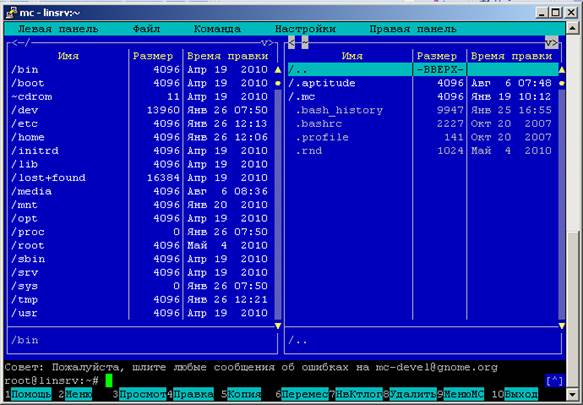Click the 10 Выход function key

(515, 394)
